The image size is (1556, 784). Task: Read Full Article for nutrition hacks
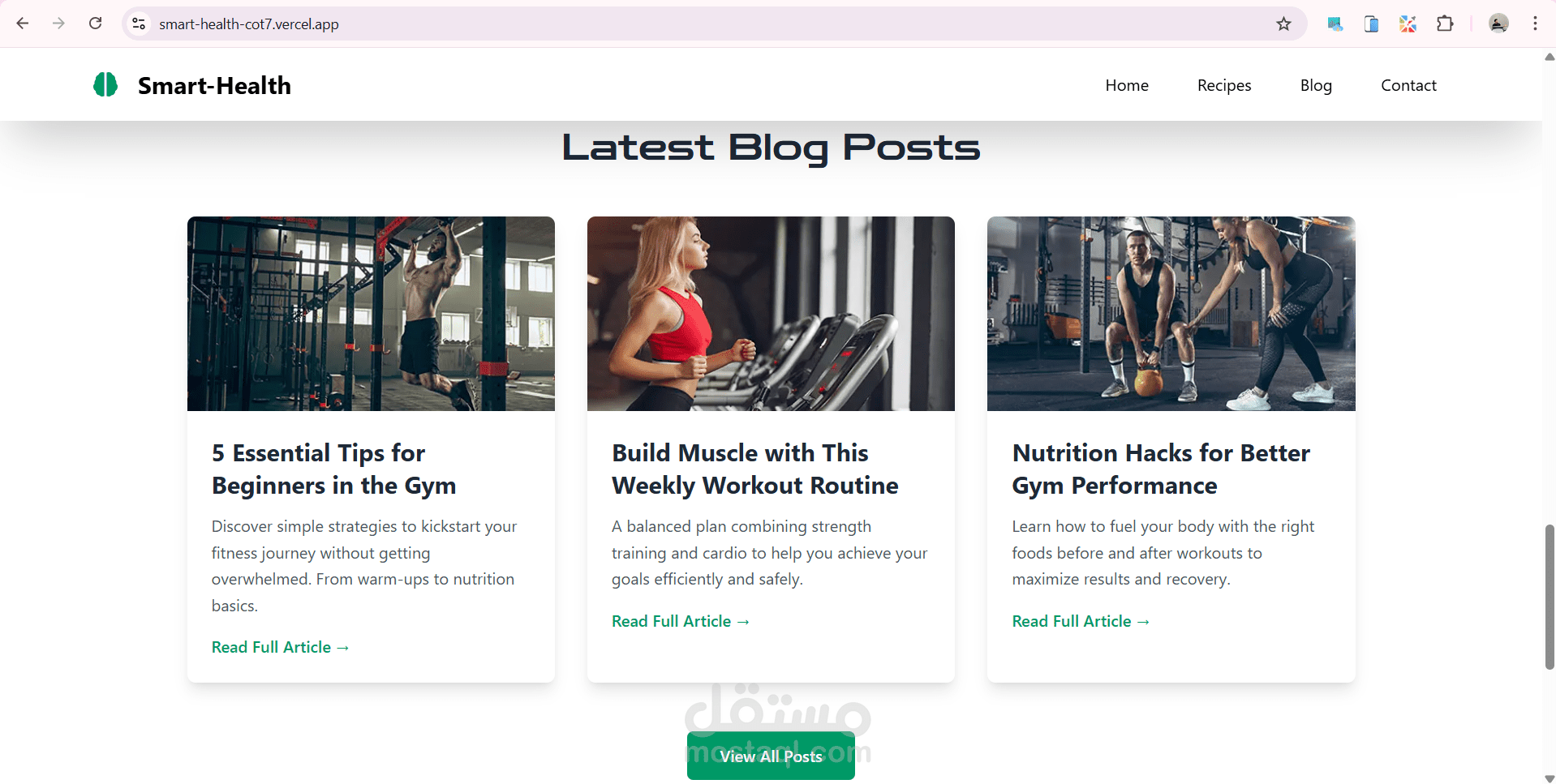(1081, 621)
